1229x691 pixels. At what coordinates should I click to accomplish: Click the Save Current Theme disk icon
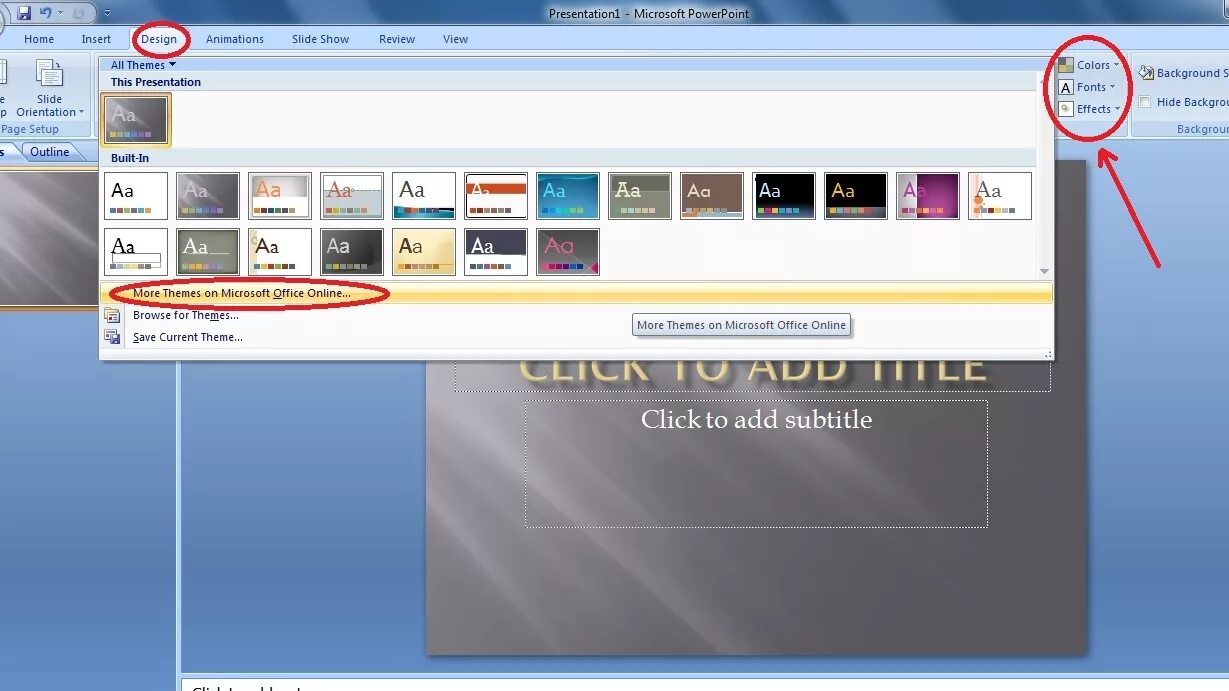click(113, 337)
